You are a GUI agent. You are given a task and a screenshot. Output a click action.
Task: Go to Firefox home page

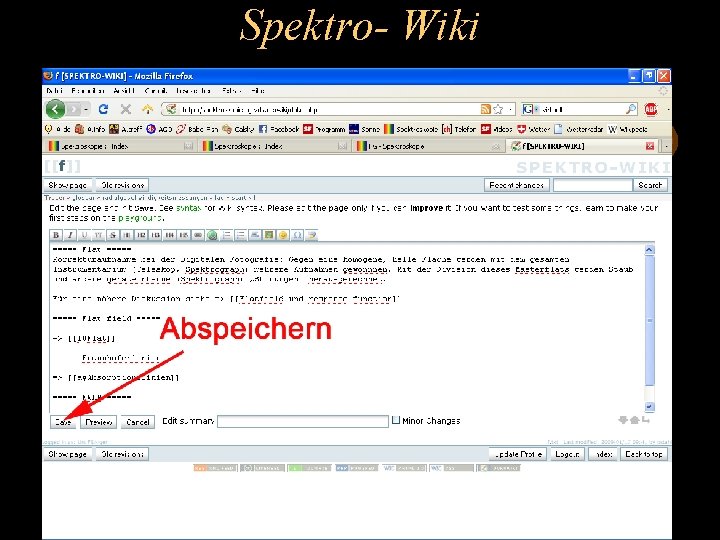pos(147,109)
